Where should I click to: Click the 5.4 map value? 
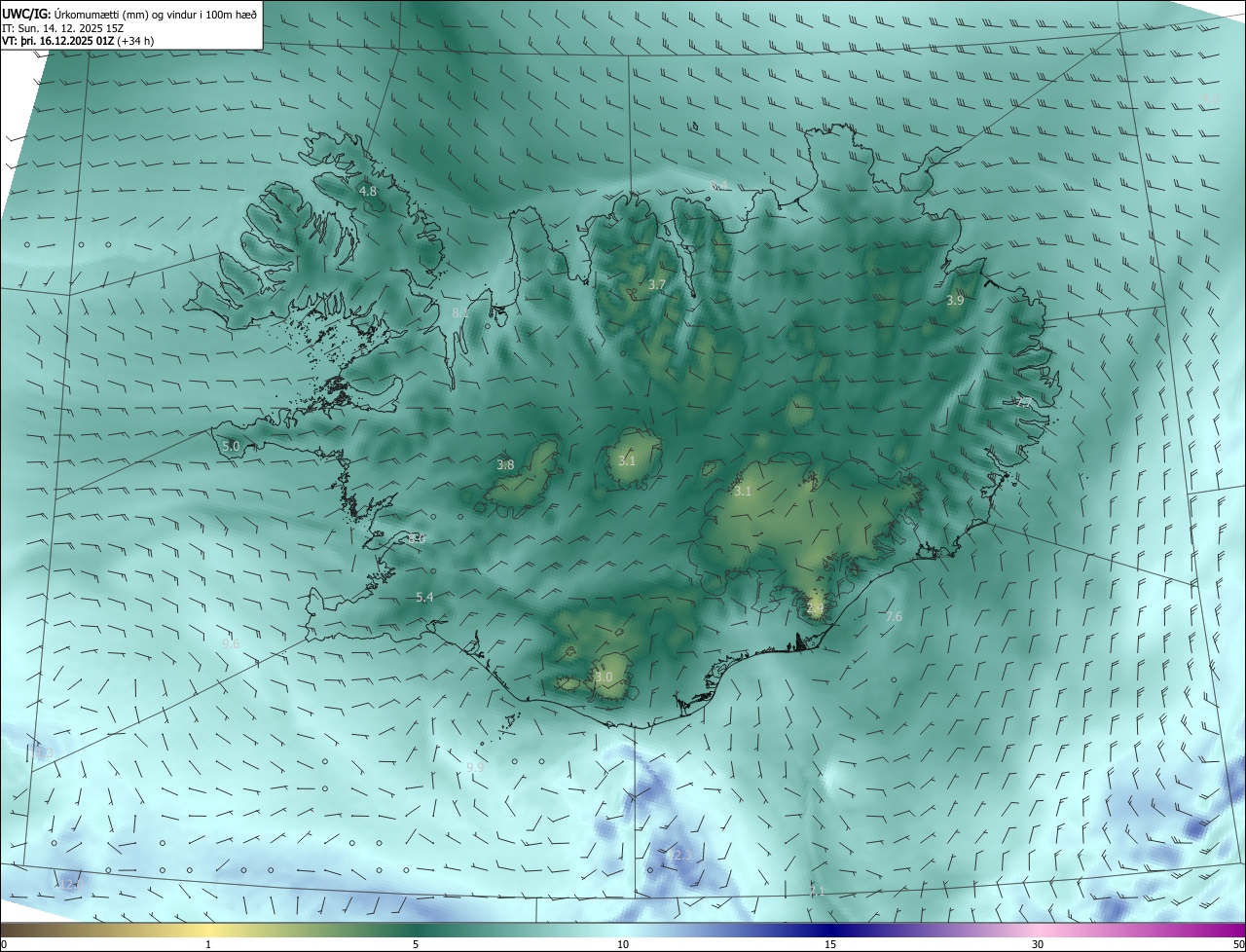424,598
